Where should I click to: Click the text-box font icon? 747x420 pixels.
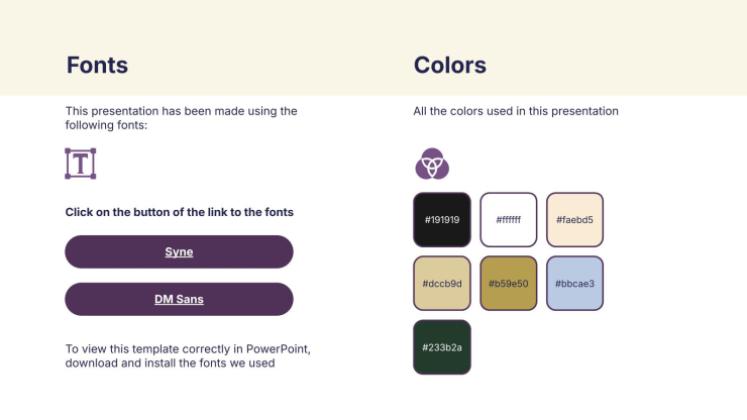tap(80, 163)
